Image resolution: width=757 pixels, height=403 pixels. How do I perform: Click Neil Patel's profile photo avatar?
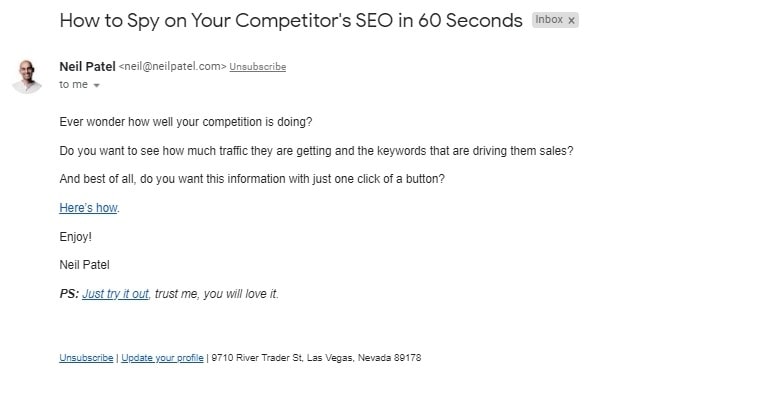pyautogui.click(x=27, y=75)
